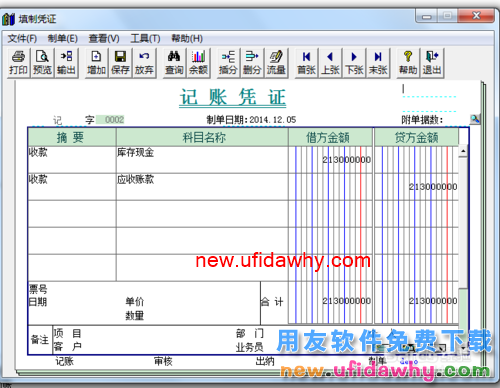Click the 记账凭证 voucher title
The image size is (500, 388).
[233, 98]
